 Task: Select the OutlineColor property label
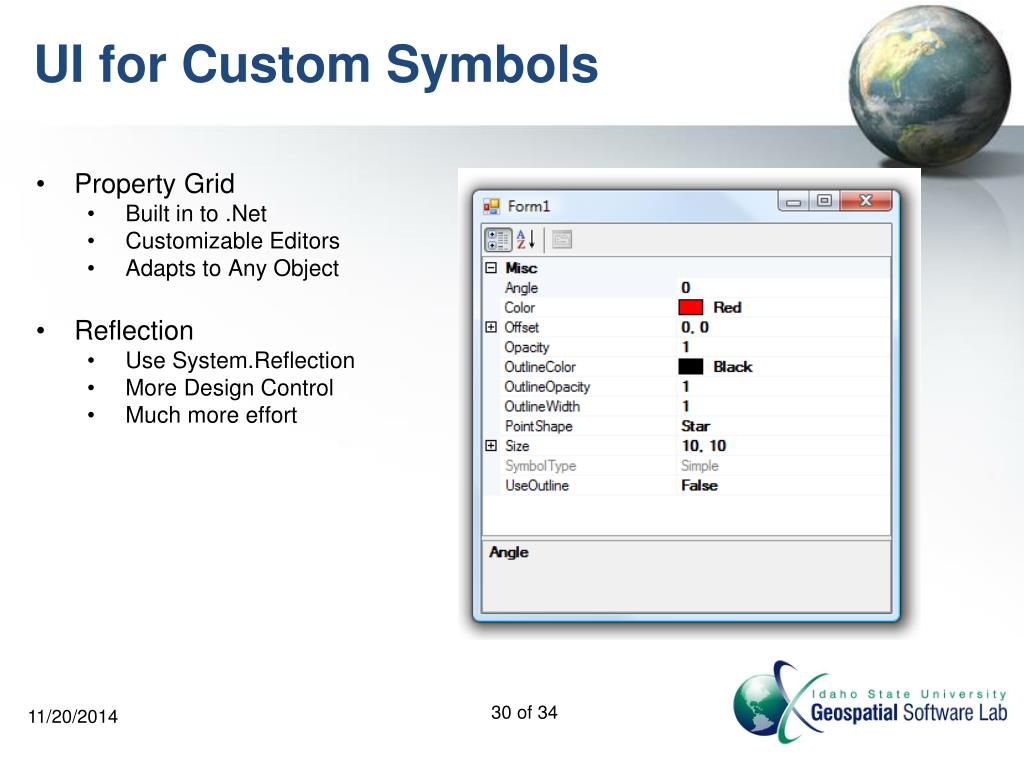(540, 367)
